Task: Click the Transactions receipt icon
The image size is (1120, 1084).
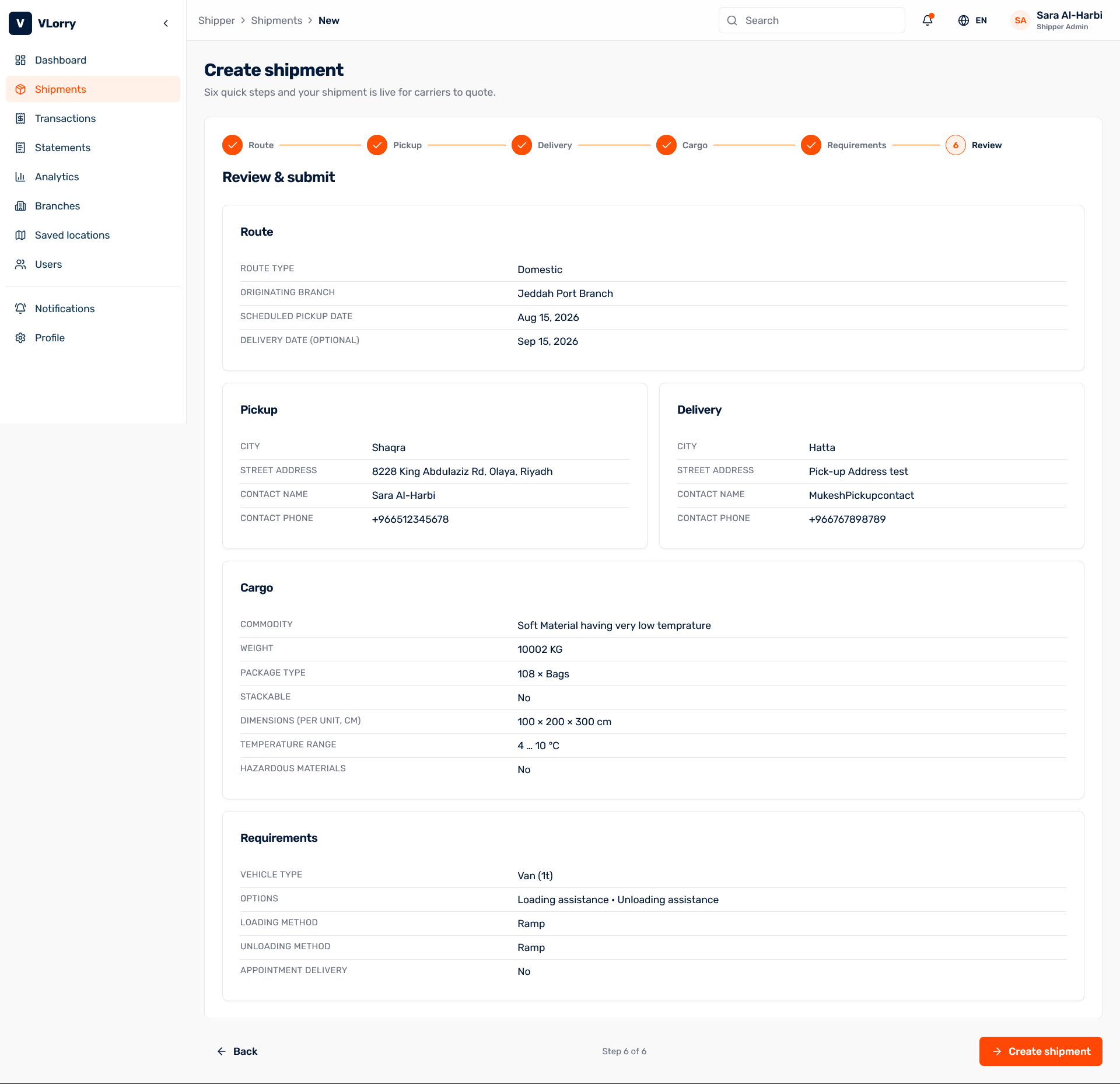Action: tap(20, 118)
